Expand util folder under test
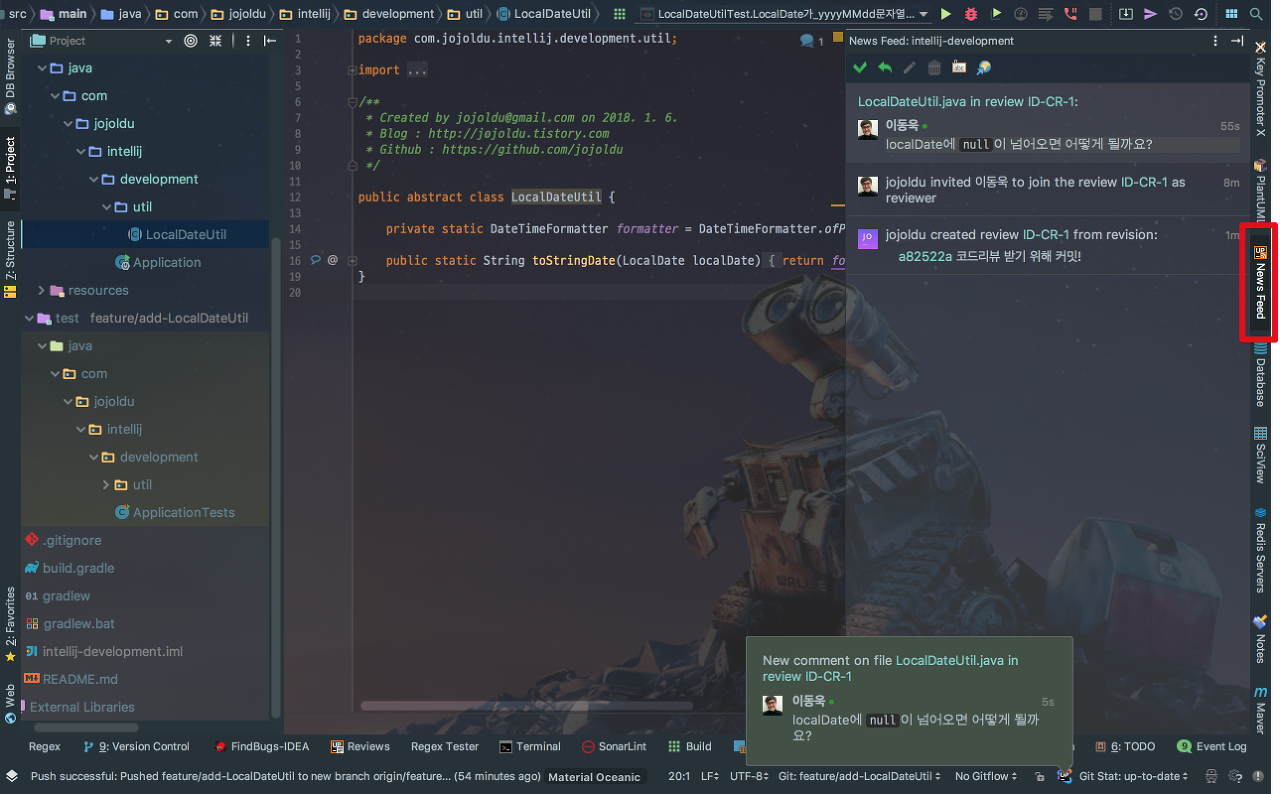This screenshot has width=1280, height=794. 106,484
